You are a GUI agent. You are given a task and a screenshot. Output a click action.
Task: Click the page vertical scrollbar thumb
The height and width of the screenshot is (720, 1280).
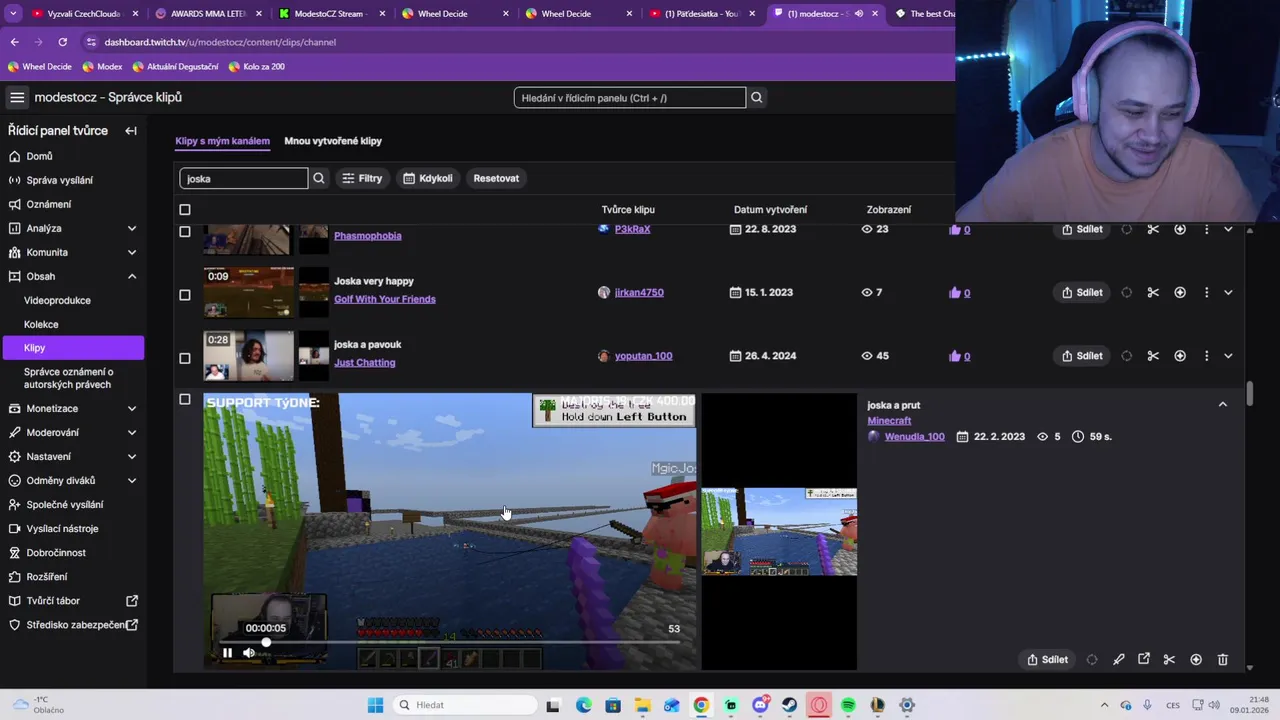pyautogui.click(x=1250, y=394)
